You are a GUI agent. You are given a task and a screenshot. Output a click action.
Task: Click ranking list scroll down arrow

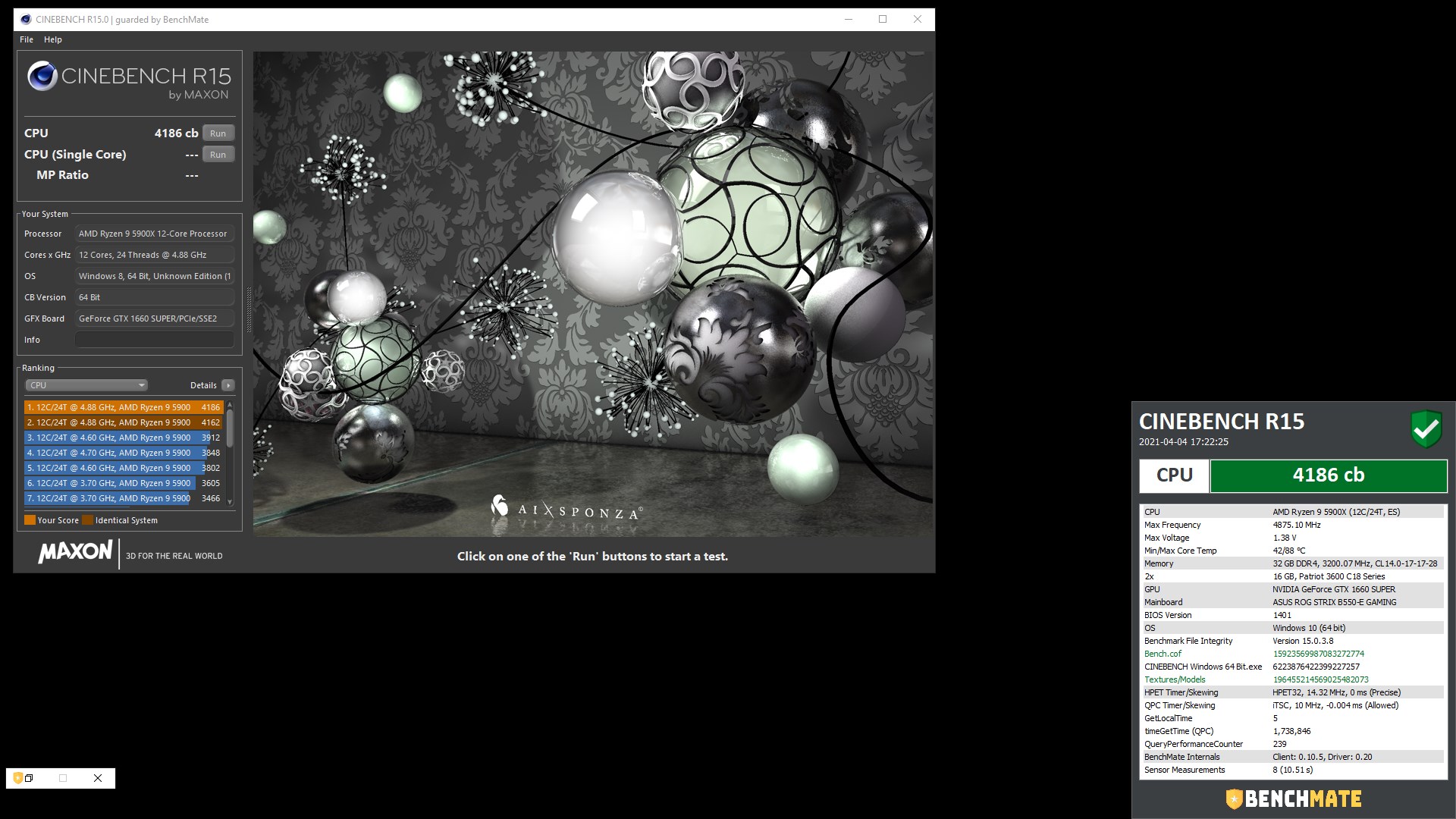[230, 502]
